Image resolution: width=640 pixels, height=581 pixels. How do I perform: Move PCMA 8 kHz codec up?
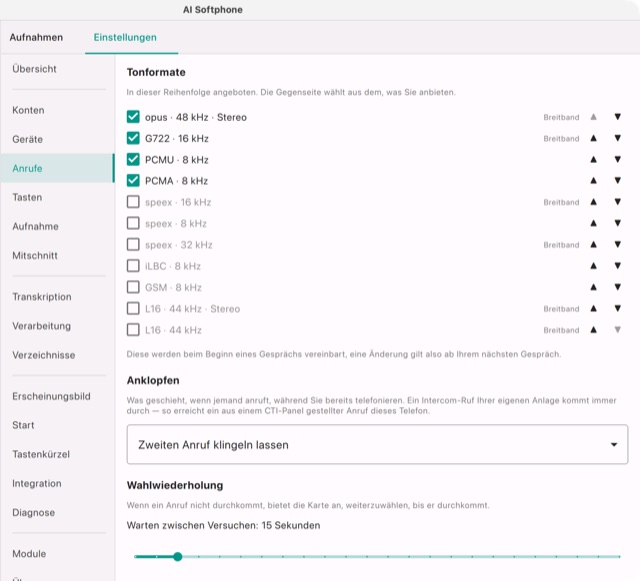(593, 180)
